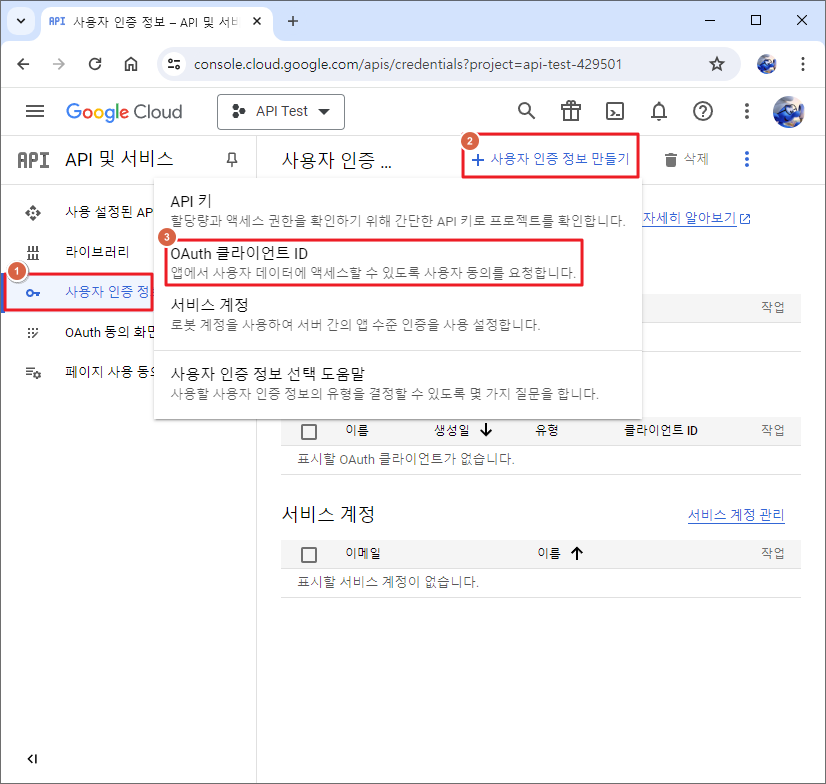Open the notifications bell

pos(659,111)
